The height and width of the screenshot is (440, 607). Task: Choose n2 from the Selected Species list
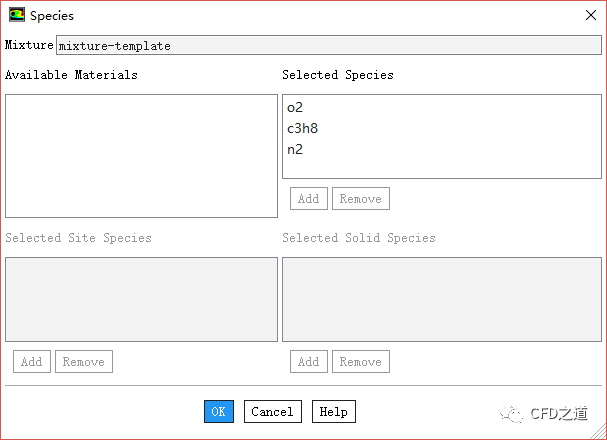point(295,150)
